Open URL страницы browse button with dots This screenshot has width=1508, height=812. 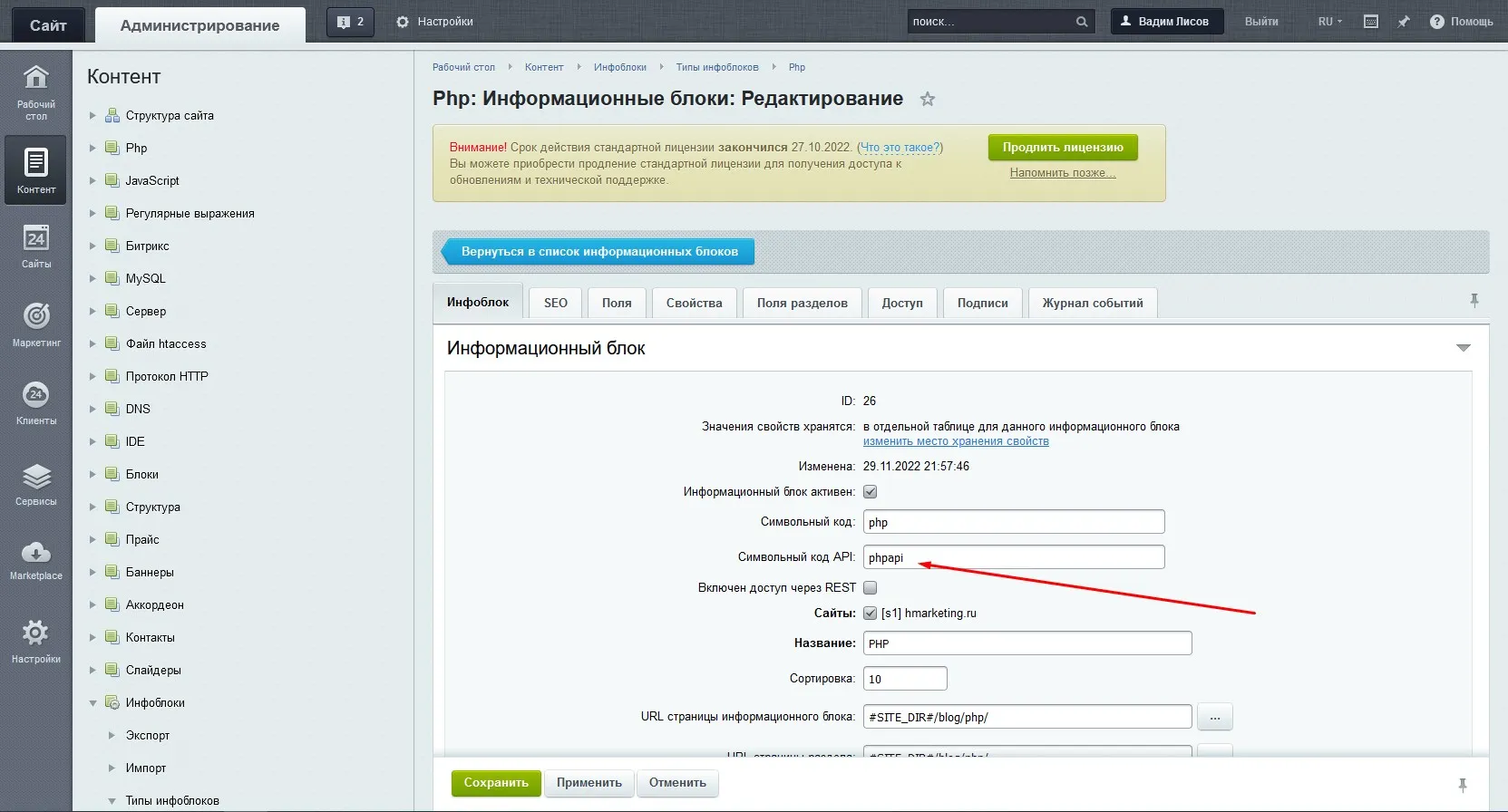1215,717
